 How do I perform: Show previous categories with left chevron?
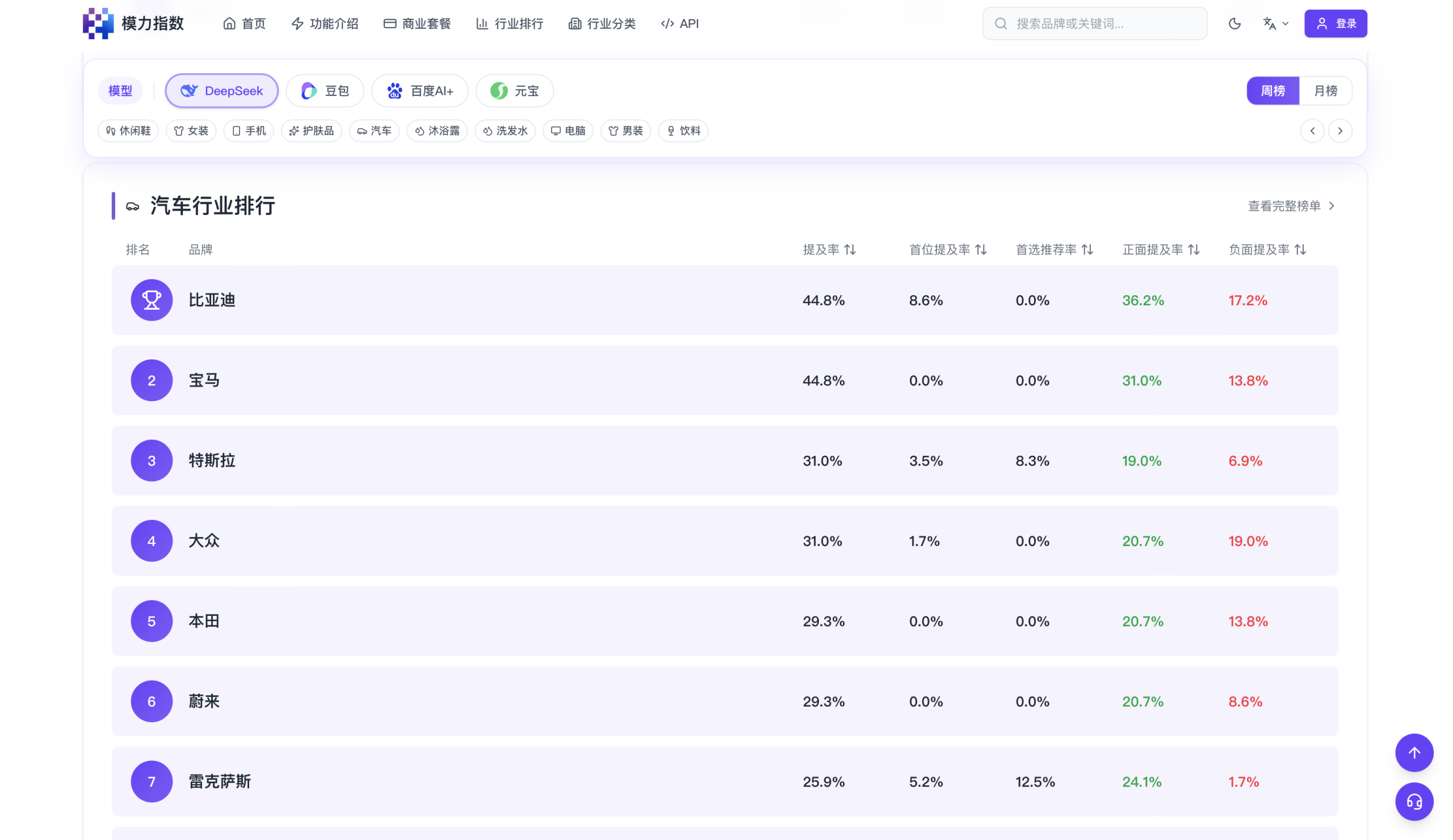[1312, 131]
